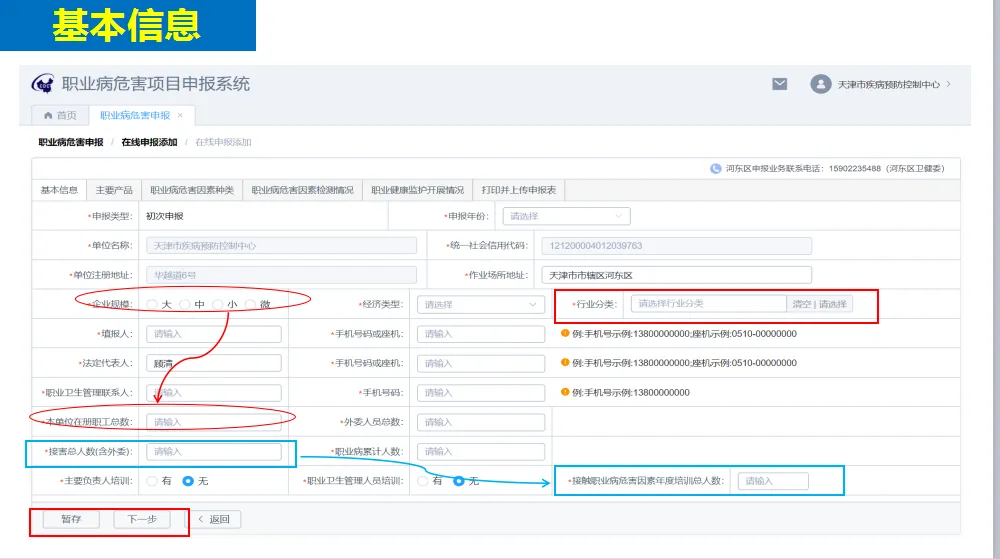Click 清空 in 行业分类 field
The image size is (1000, 559).
tap(802, 304)
